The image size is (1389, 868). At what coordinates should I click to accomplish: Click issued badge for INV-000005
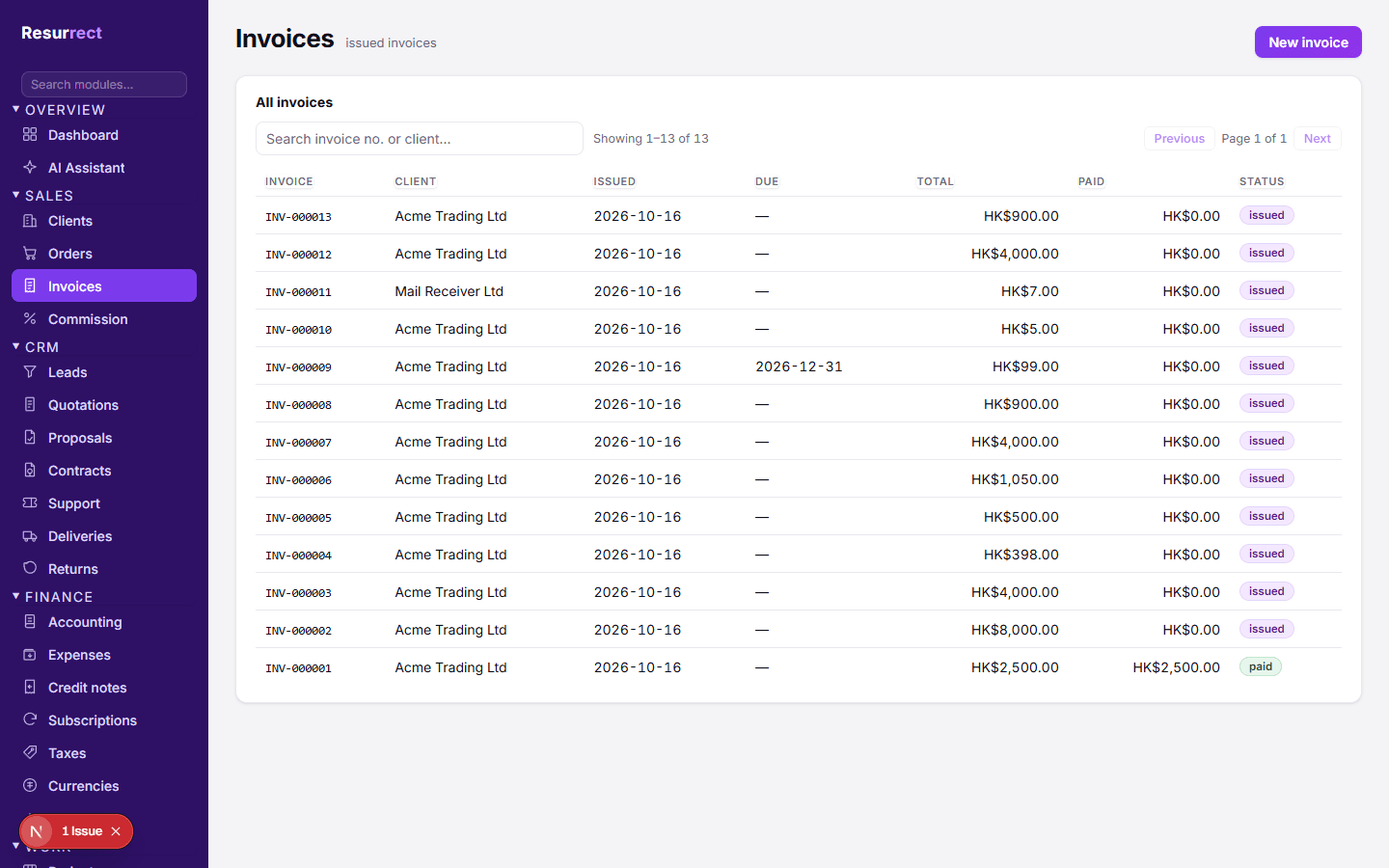(1266, 516)
